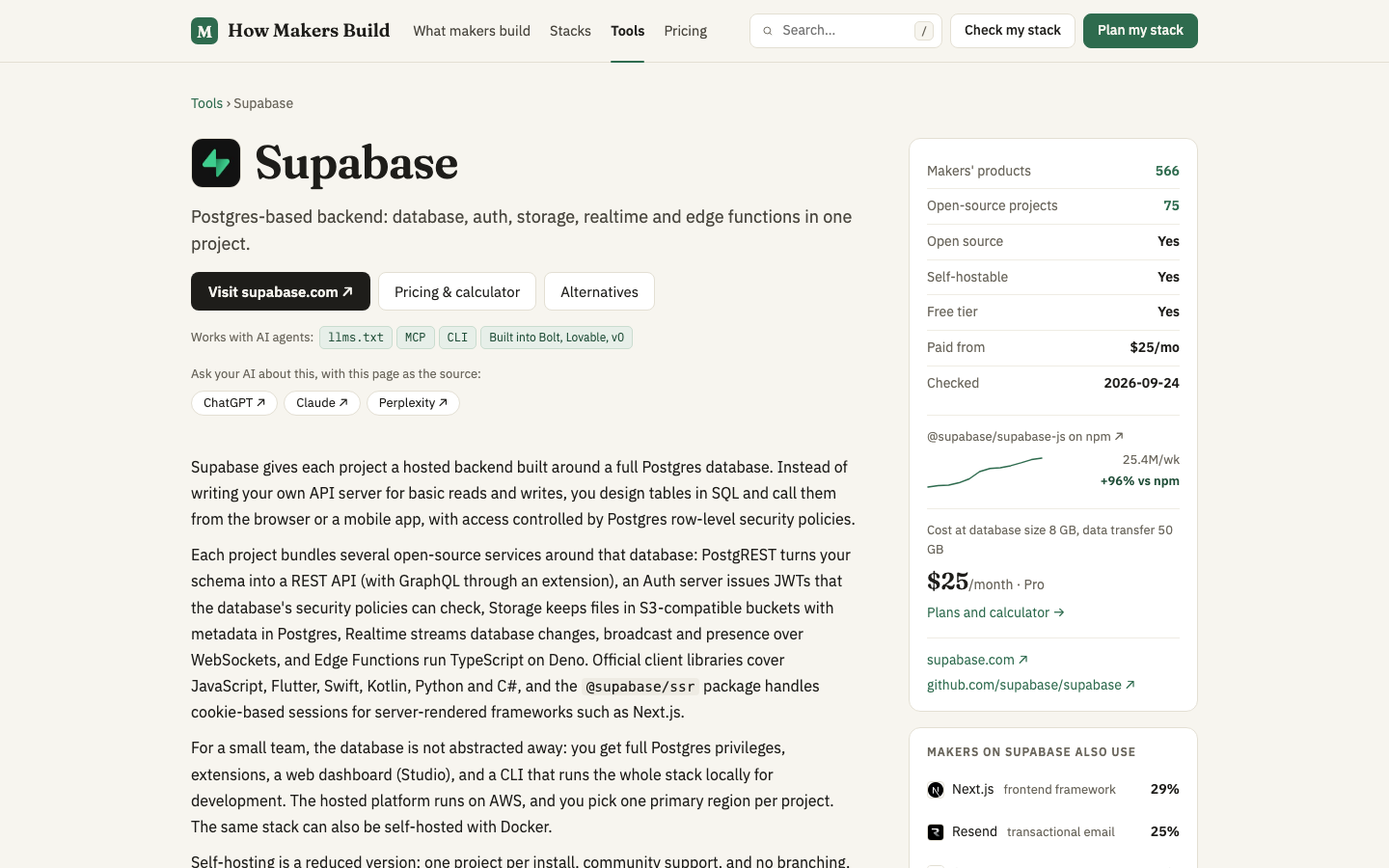
Task: Open the Alternatives button
Action: click(x=599, y=291)
